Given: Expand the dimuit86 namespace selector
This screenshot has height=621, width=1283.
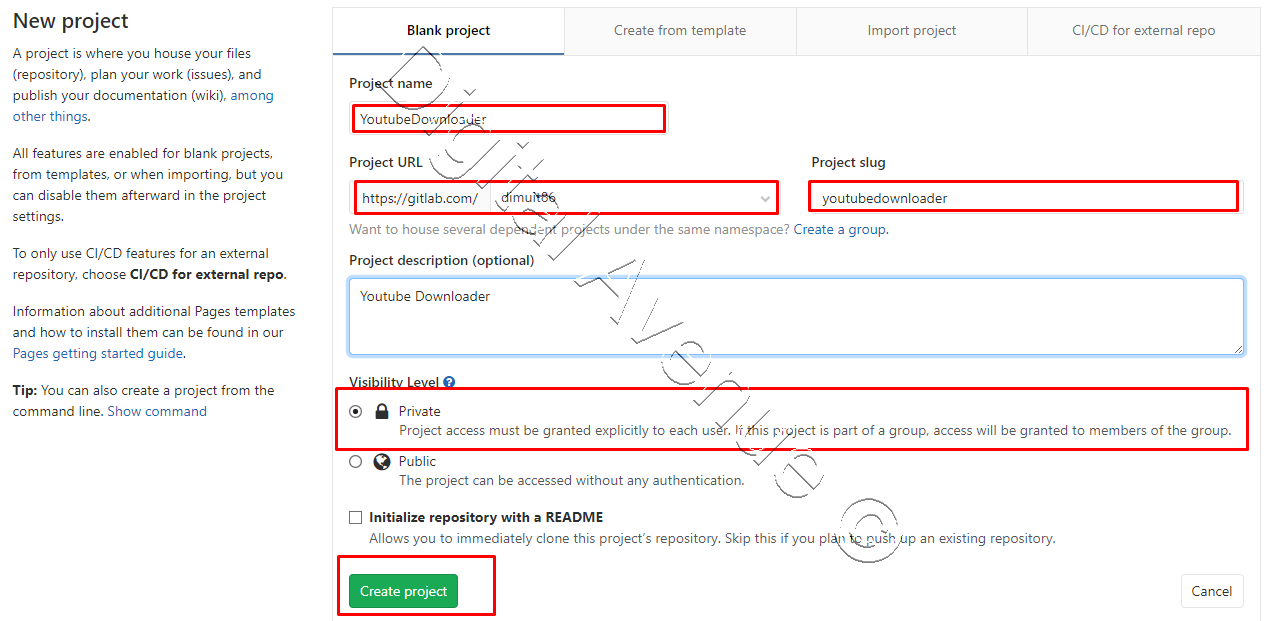Looking at the screenshot, I should (764, 197).
